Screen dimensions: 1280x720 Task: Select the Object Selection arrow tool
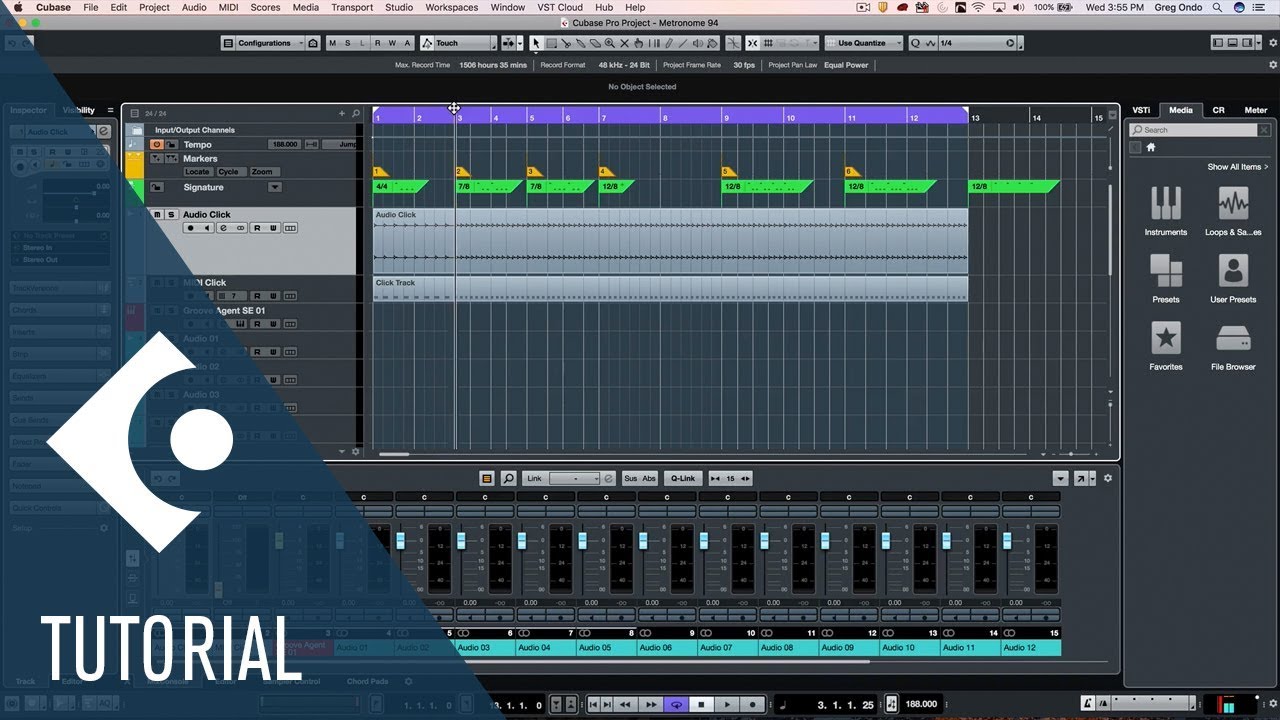coord(537,43)
